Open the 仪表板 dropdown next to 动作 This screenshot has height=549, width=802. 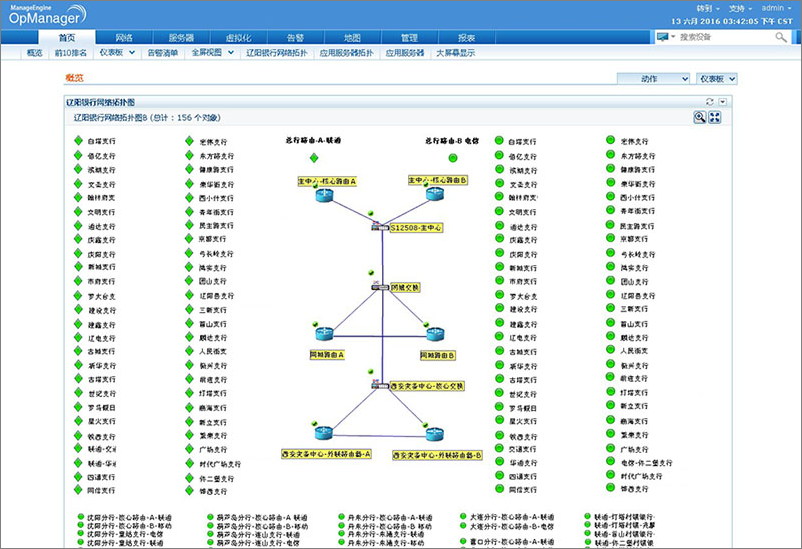(x=717, y=79)
